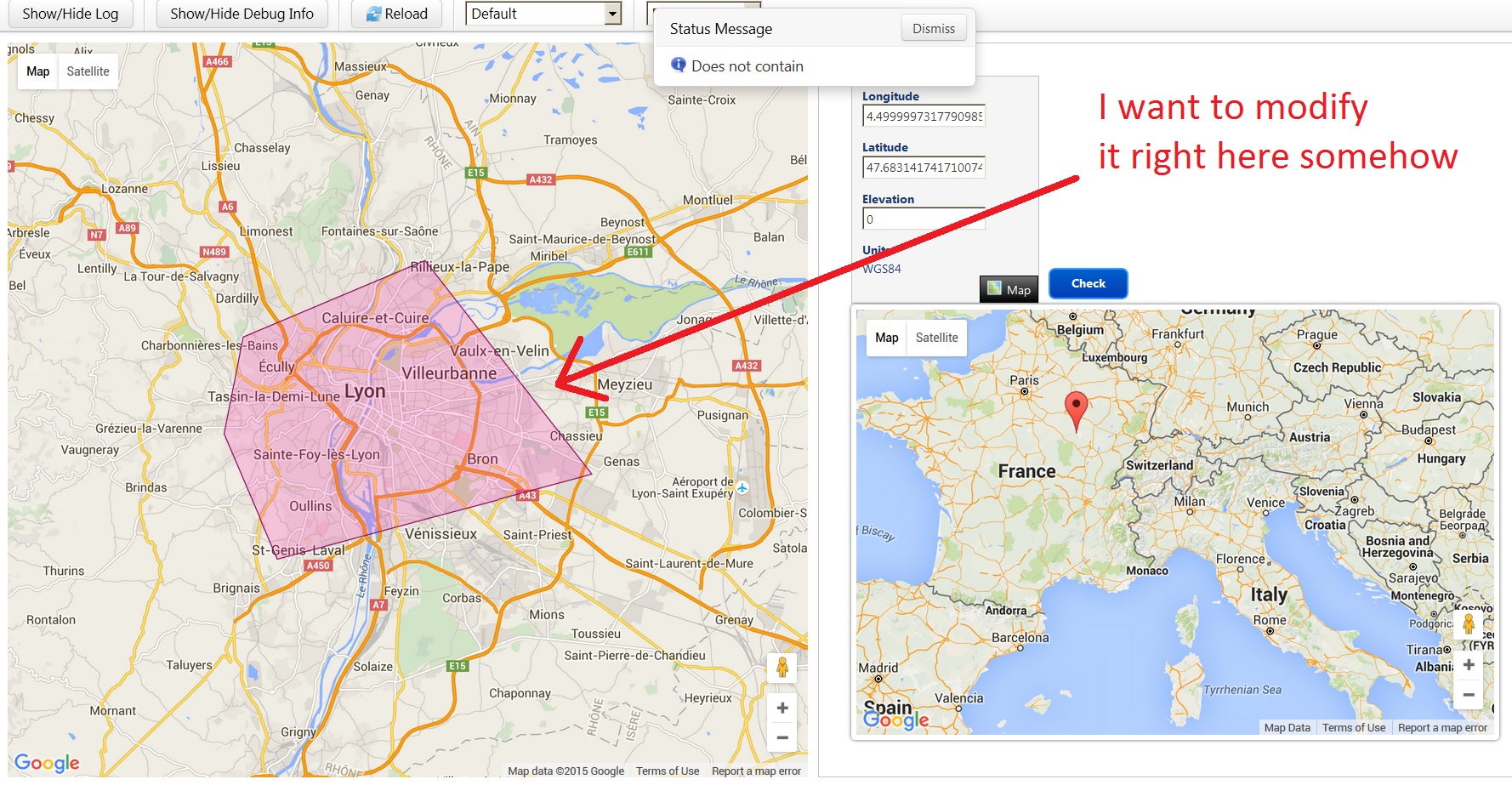Click the A466 road shield

[x=217, y=61]
